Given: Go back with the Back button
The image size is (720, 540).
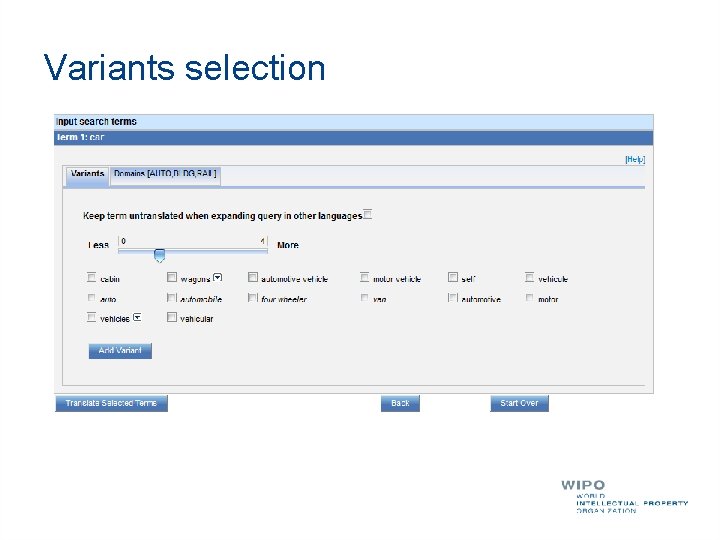Looking at the screenshot, I should coord(400,403).
